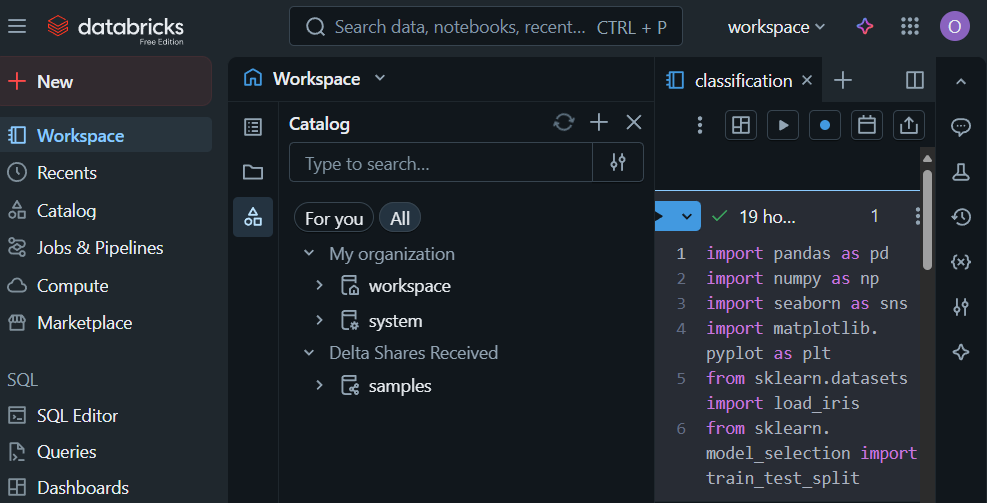The image size is (987, 503).
Task: Expand the samples catalog
Action: point(319,385)
